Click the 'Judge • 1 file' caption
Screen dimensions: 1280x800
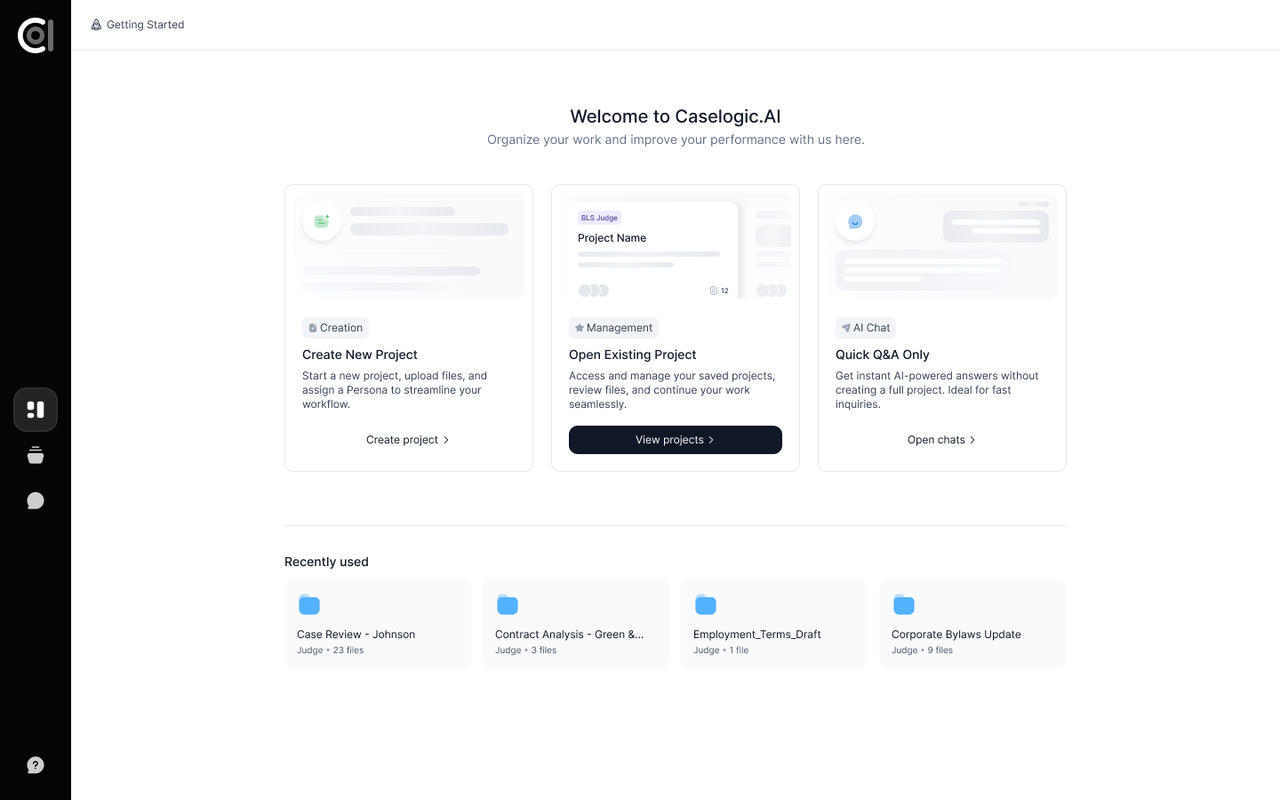point(721,650)
